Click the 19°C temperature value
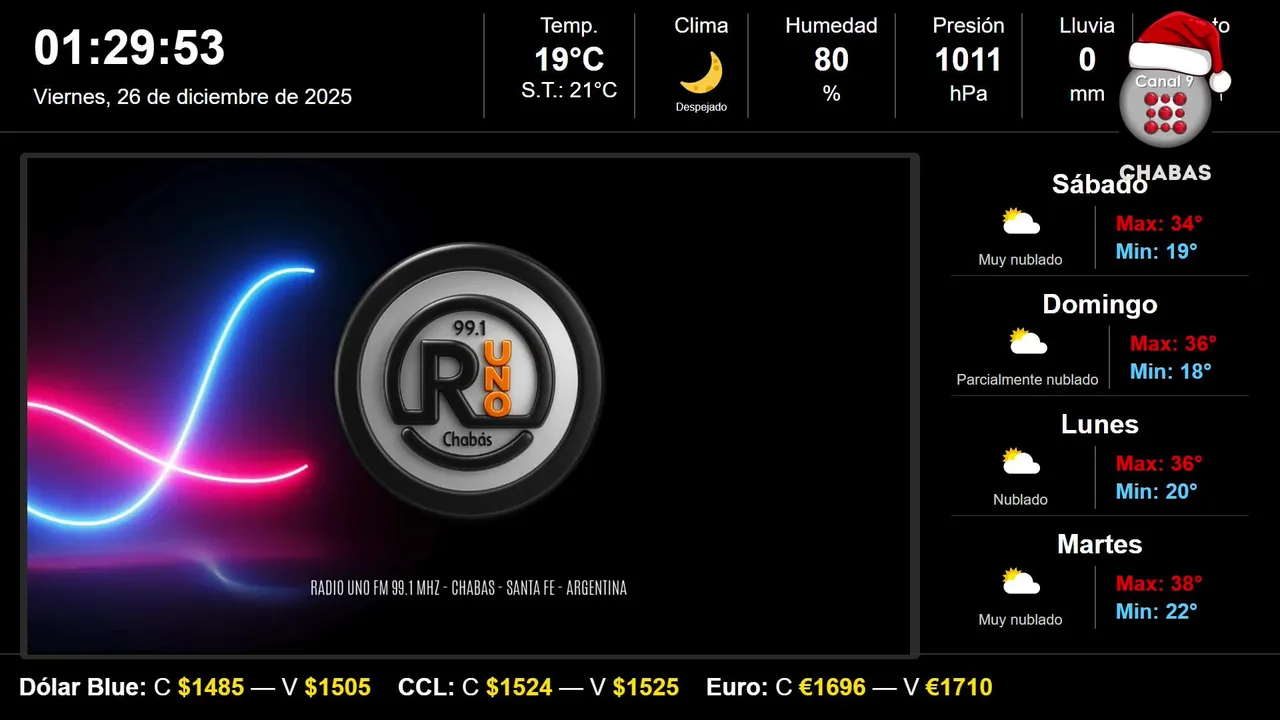 [x=569, y=60]
